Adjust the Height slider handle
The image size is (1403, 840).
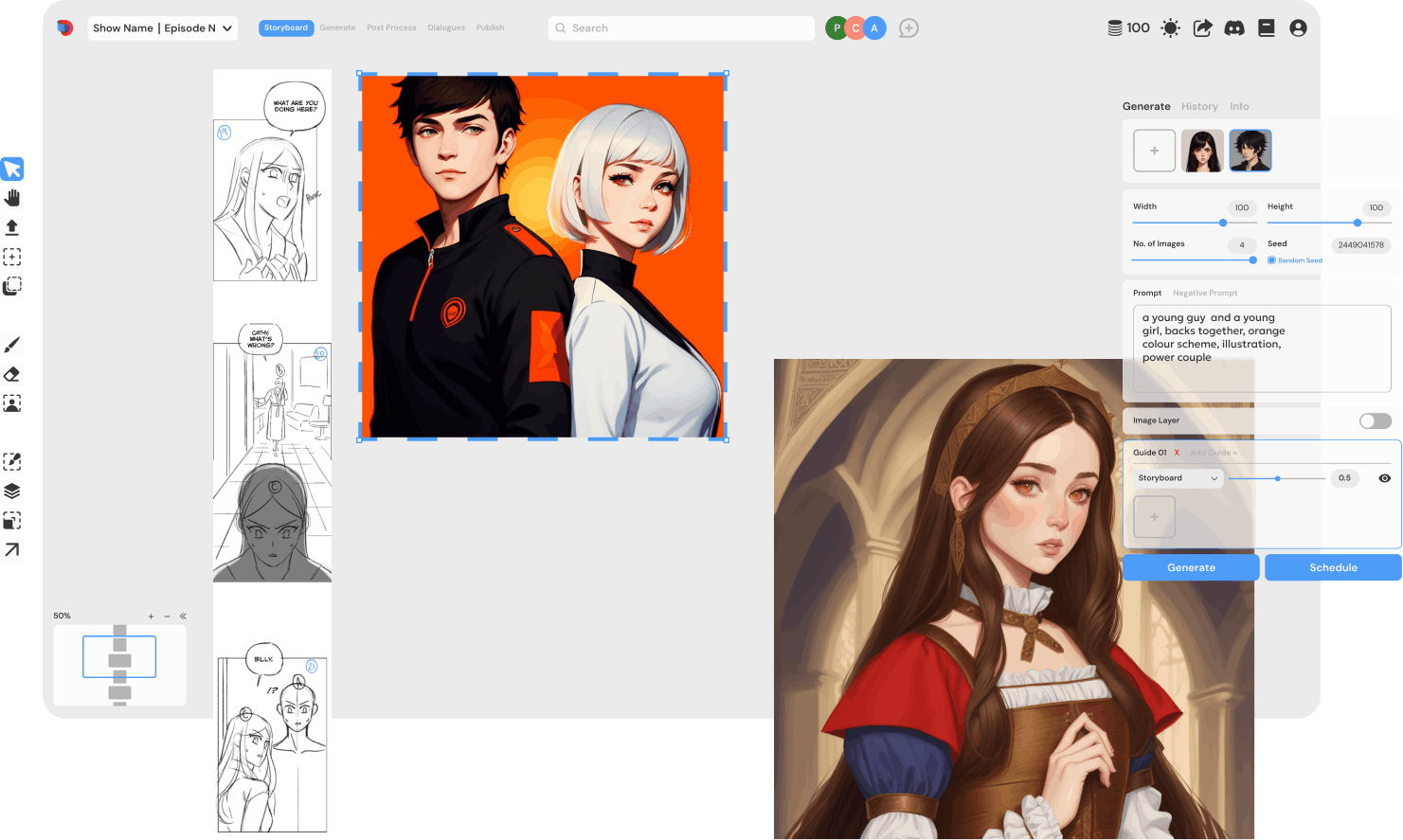(x=1358, y=223)
